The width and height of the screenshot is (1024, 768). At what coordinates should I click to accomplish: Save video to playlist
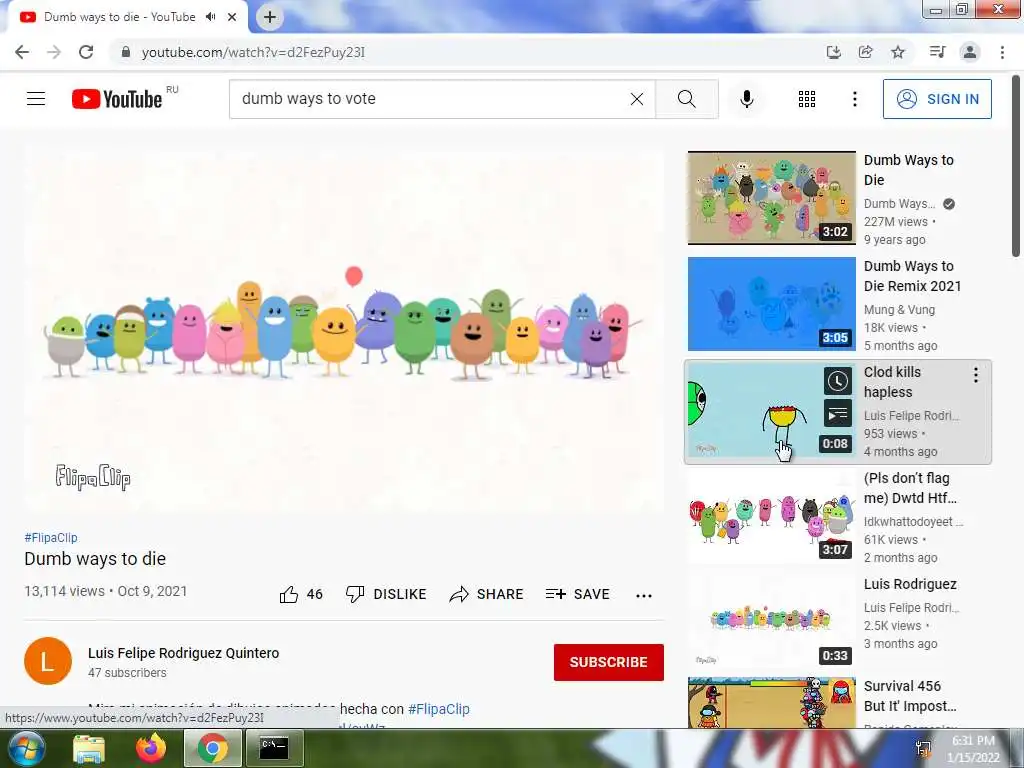(x=577, y=594)
